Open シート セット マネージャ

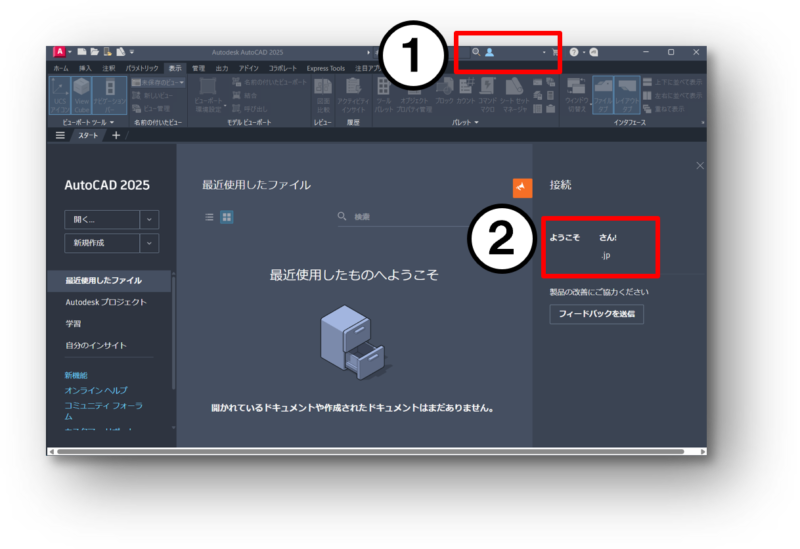click(x=514, y=96)
